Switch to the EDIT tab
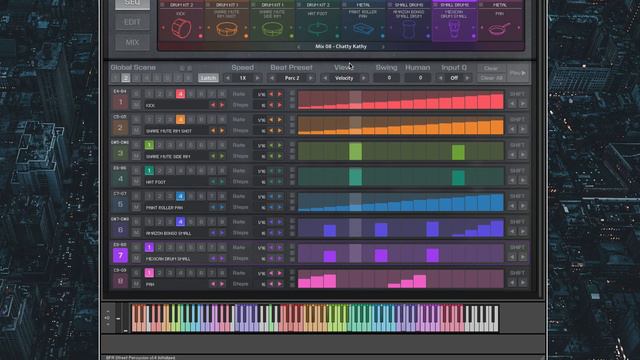The width and height of the screenshot is (640, 360). (x=132, y=22)
